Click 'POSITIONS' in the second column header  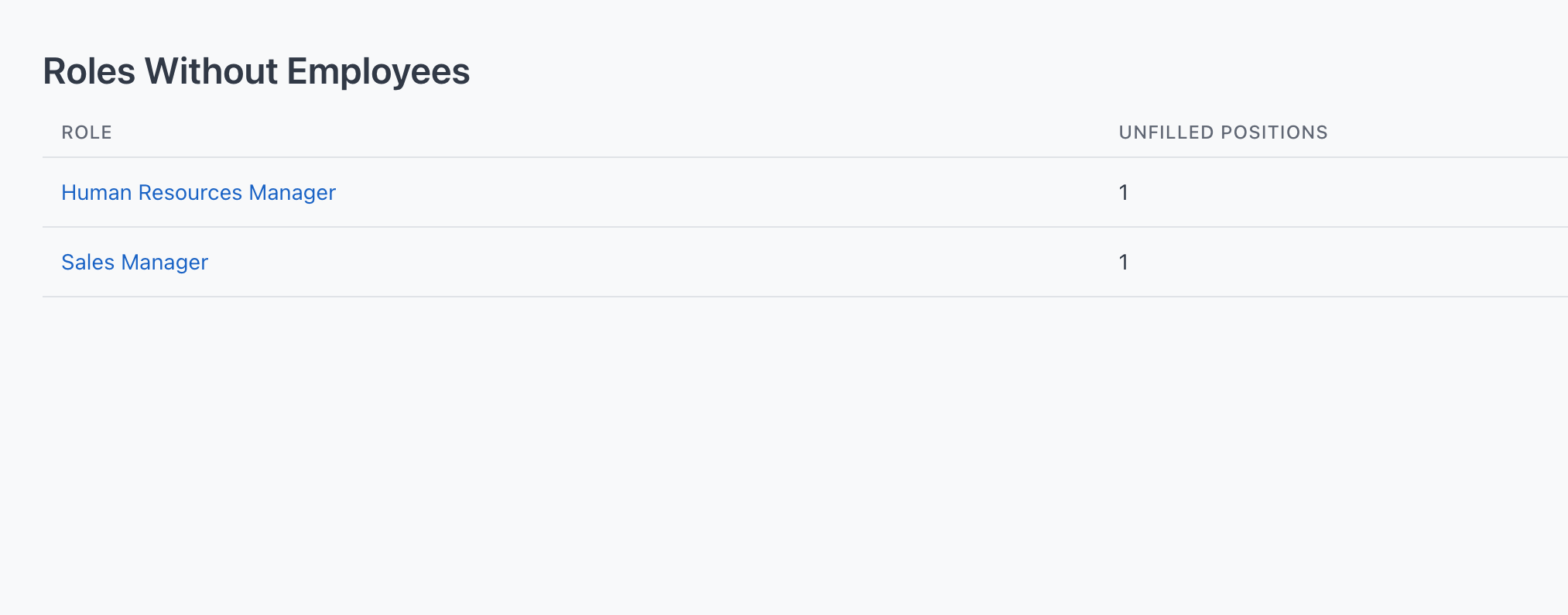pos(1274,132)
